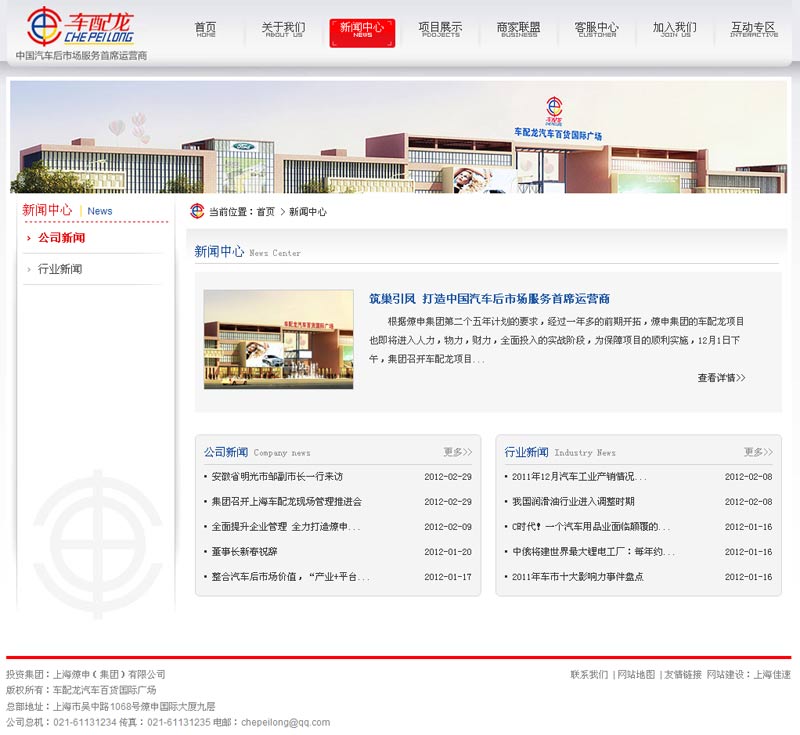Click the 新闻中心 News Center section heading
Screen dimensions: 800x735
pyautogui.click(x=247, y=251)
